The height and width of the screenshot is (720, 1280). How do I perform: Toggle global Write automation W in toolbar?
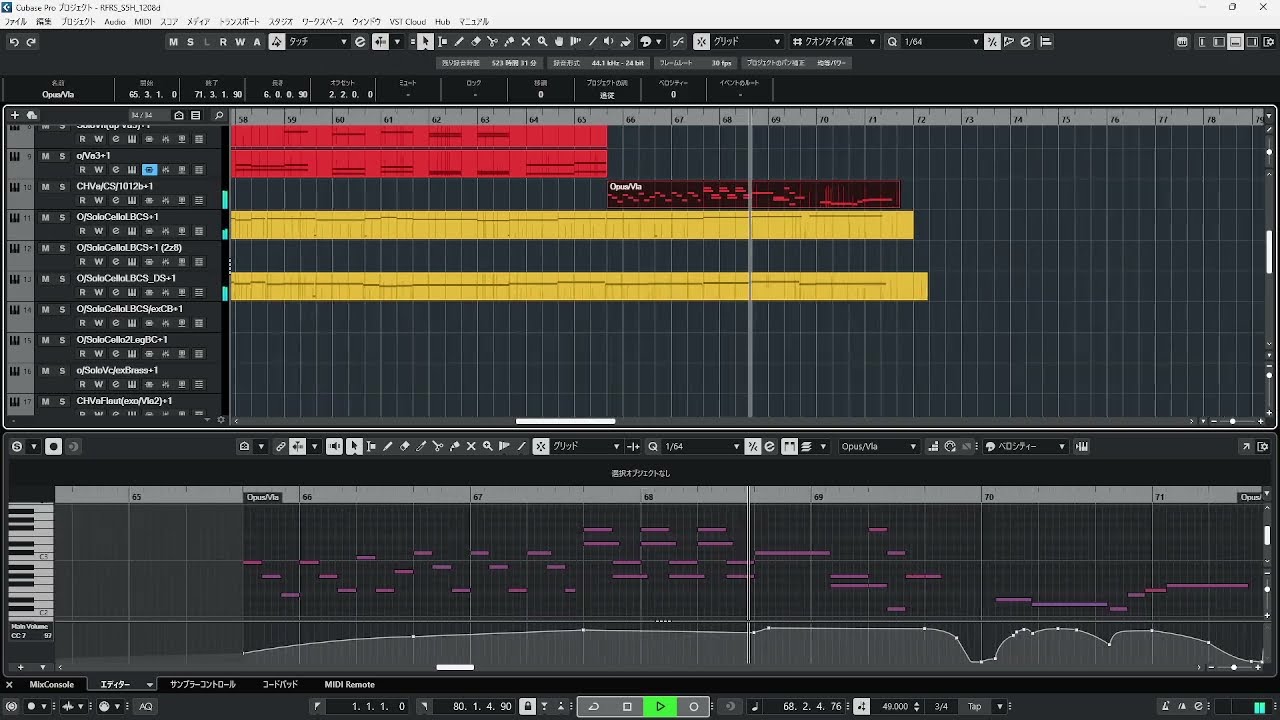pos(240,42)
